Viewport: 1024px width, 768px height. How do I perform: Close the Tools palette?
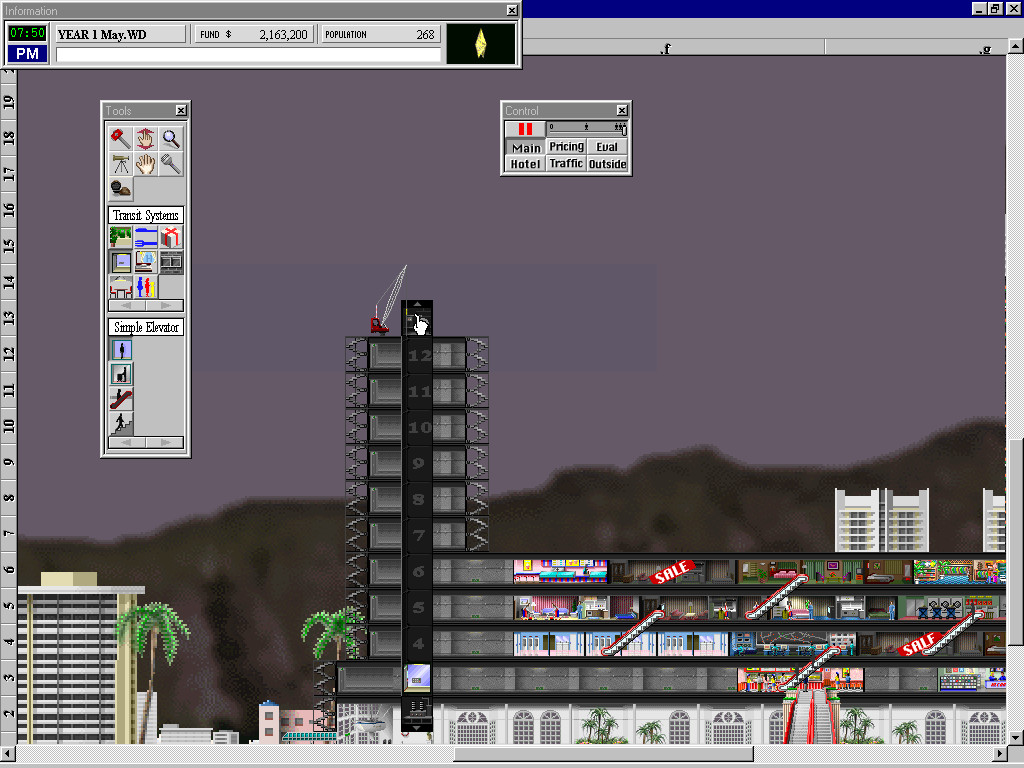181,110
